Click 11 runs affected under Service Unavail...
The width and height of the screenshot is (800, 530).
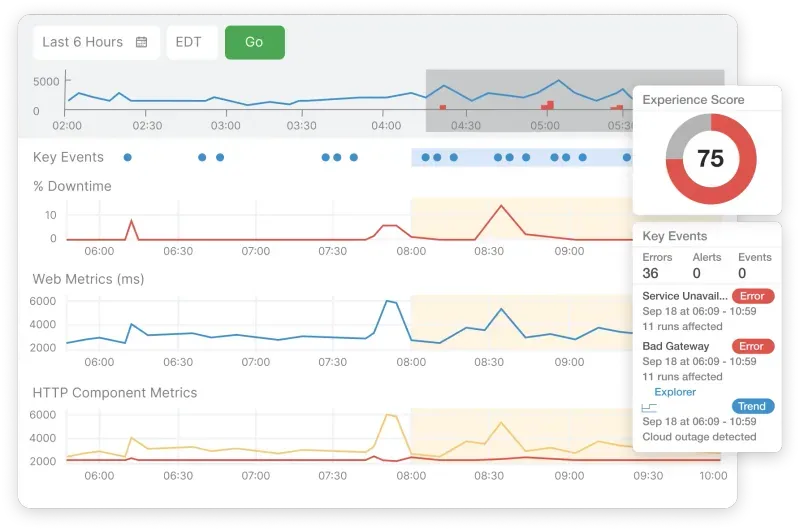pos(682,326)
